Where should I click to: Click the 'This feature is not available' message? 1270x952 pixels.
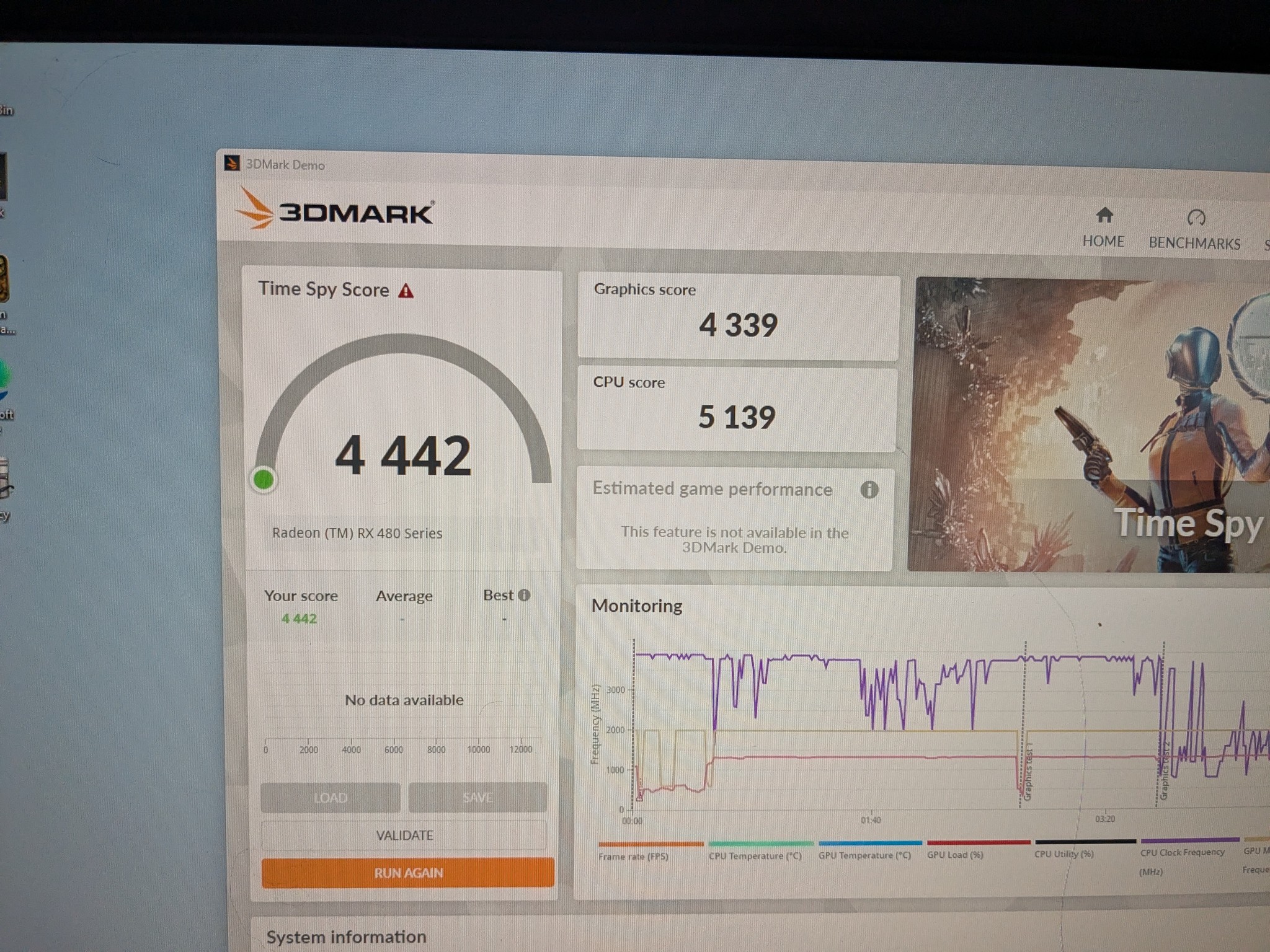(x=734, y=540)
